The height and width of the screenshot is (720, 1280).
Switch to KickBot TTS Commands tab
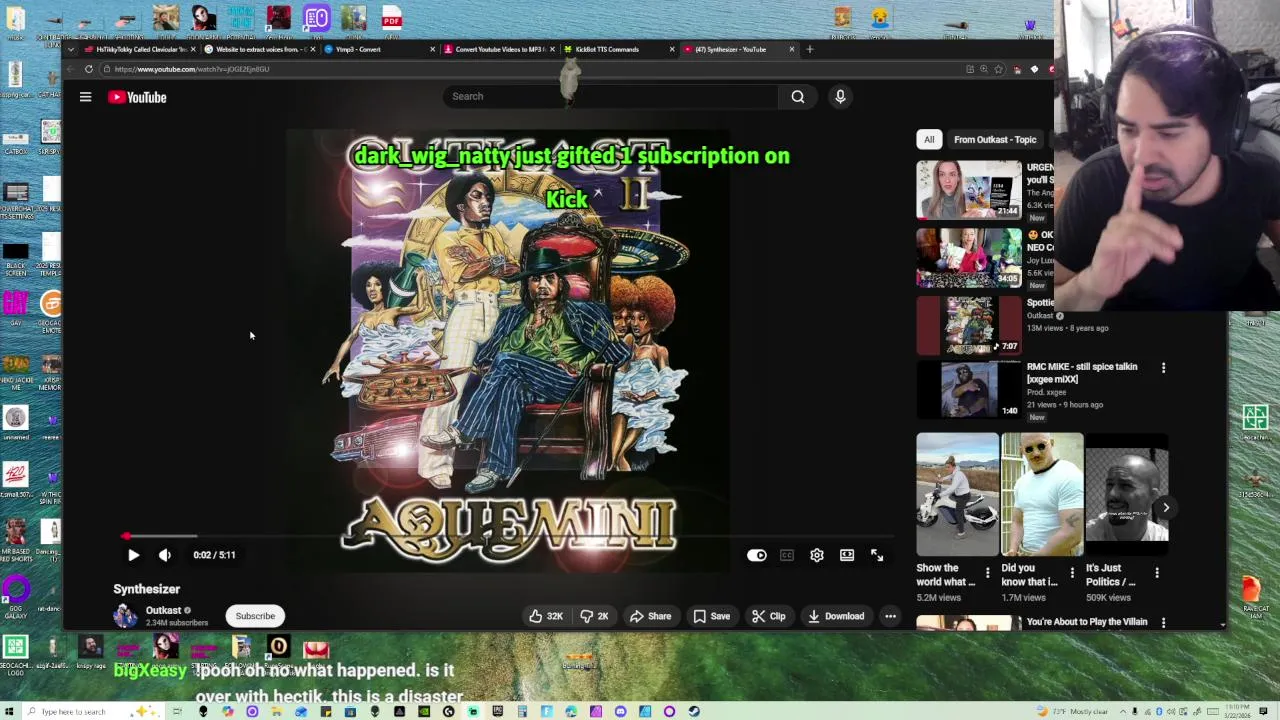pos(617,49)
